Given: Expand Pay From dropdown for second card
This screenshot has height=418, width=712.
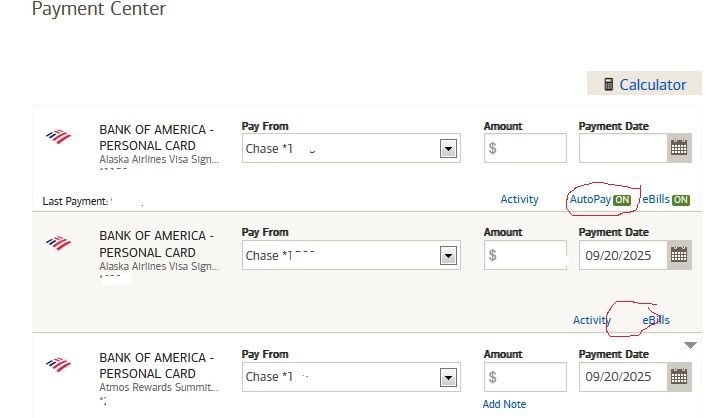Looking at the screenshot, I should tap(449, 256).
